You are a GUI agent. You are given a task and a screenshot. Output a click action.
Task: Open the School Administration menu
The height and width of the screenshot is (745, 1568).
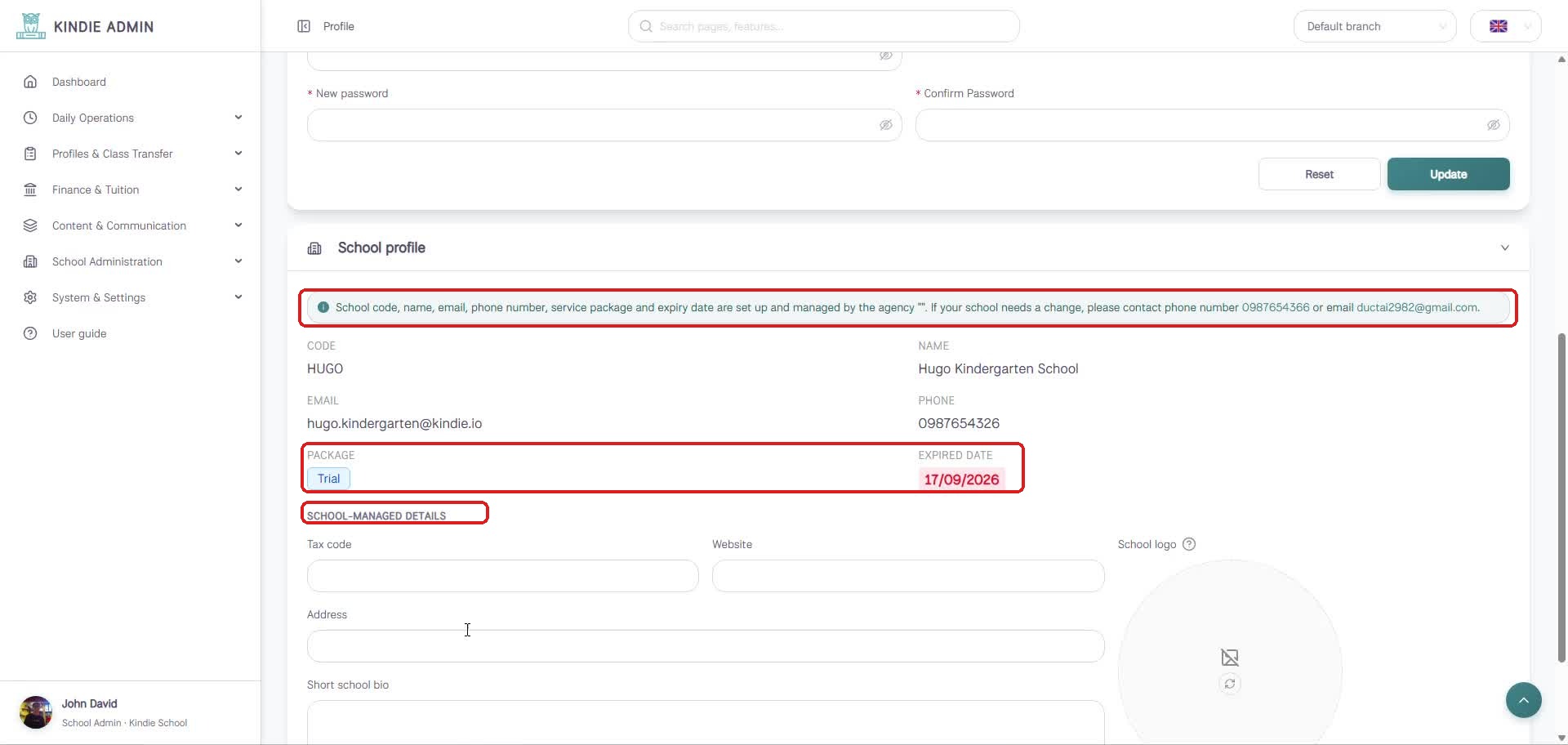tap(131, 261)
